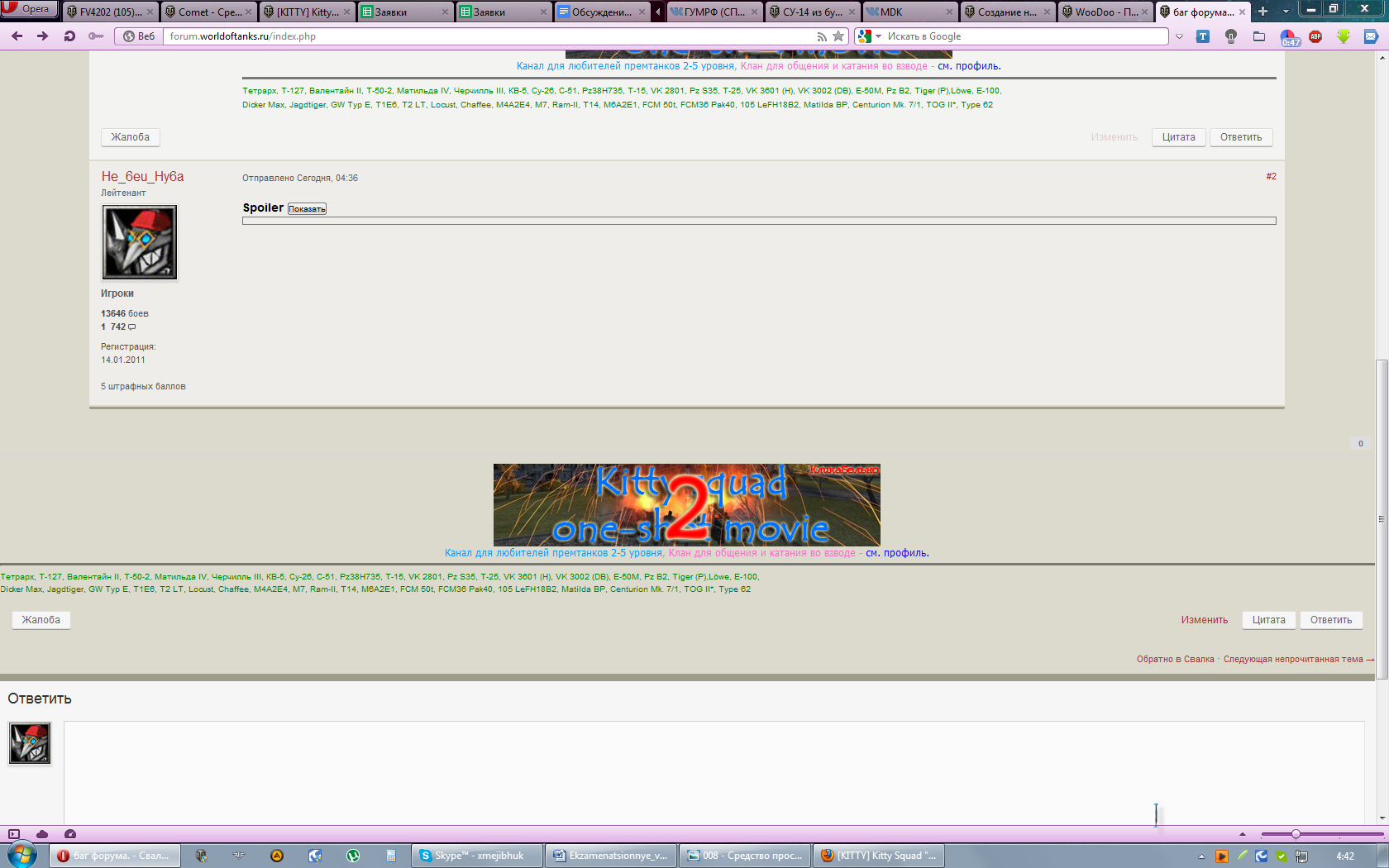The image size is (1389, 868).
Task: Show hidden system tray icons arrow
Action: click(x=1202, y=856)
